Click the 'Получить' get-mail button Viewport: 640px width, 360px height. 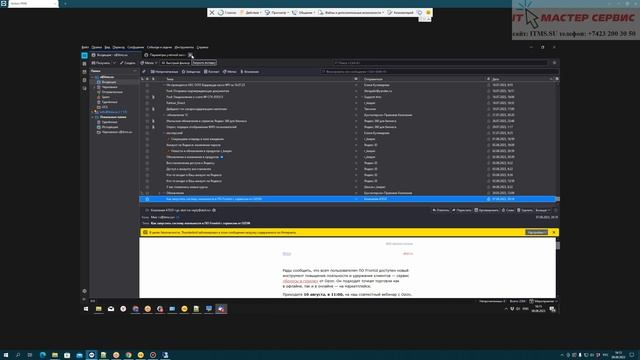pos(101,63)
